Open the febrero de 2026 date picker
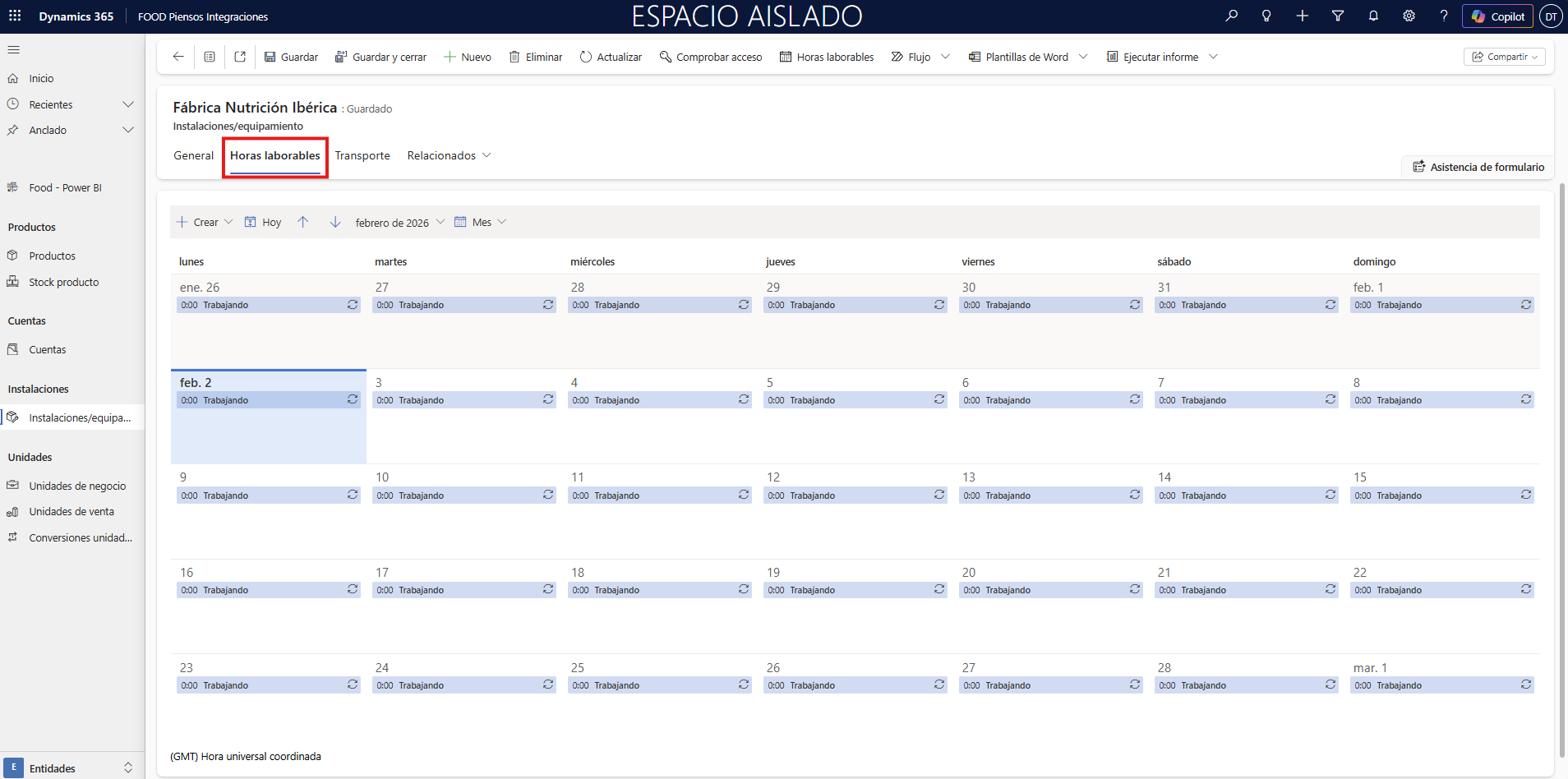This screenshot has height=779, width=1568. click(x=399, y=223)
